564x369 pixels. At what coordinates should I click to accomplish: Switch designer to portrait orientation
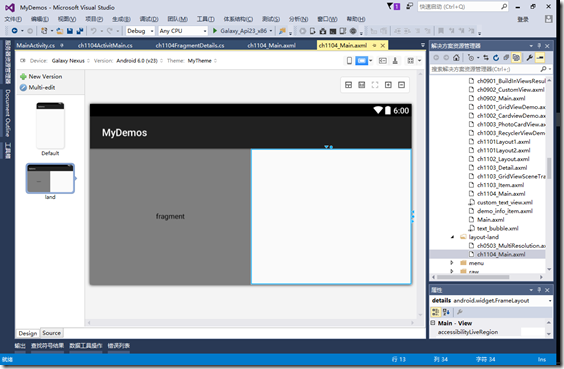(x=349, y=61)
